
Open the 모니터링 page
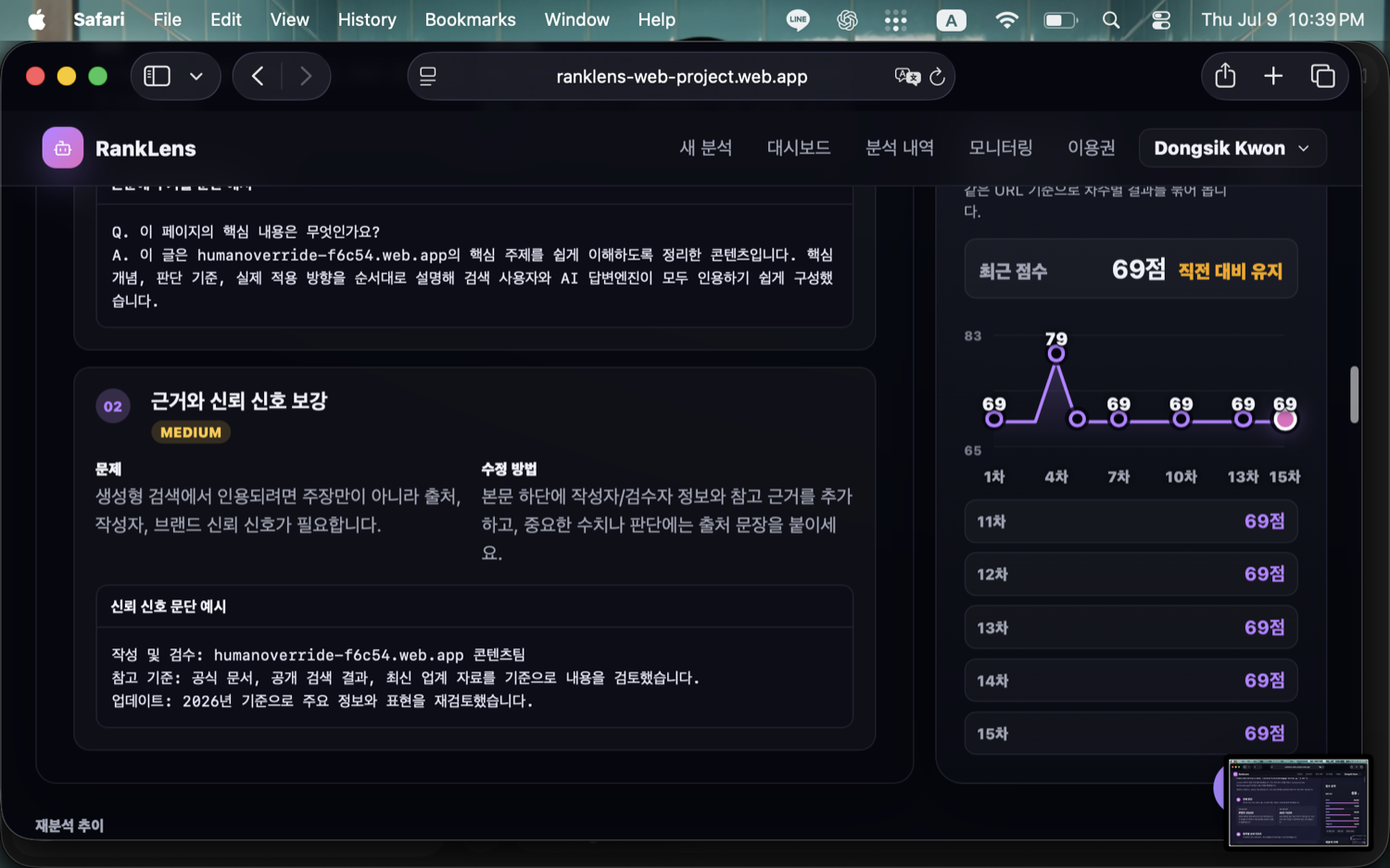coord(1001,148)
